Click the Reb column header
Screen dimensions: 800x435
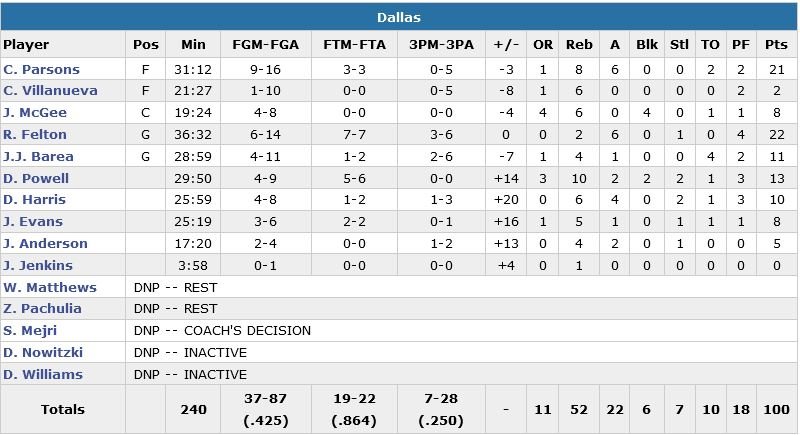pyautogui.click(x=579, y=45)
